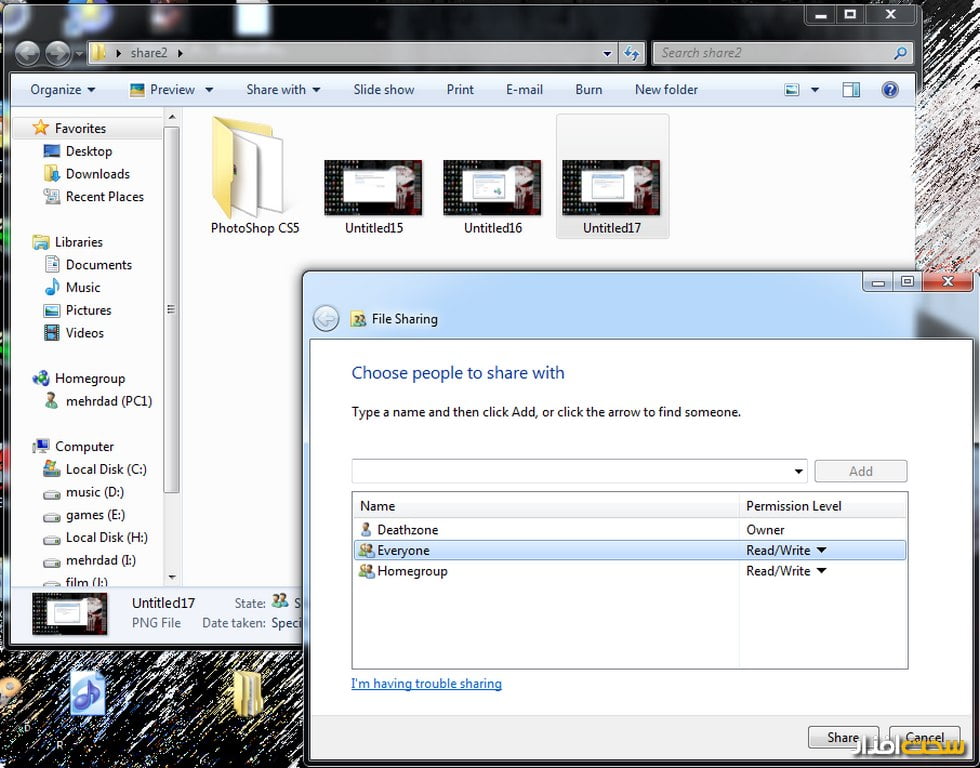This screenshot has height=768, width=980.
Task: Click the back arrow in File Sharing dialog
Action: pyautogui.click(x=326, y=318)
